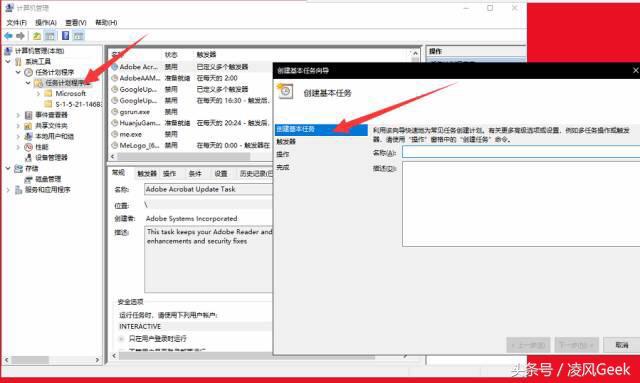Viewport: 640px width, 383px height.
Task: Select the 系统工具 tools icon
Action: click(x=18, y=62)
